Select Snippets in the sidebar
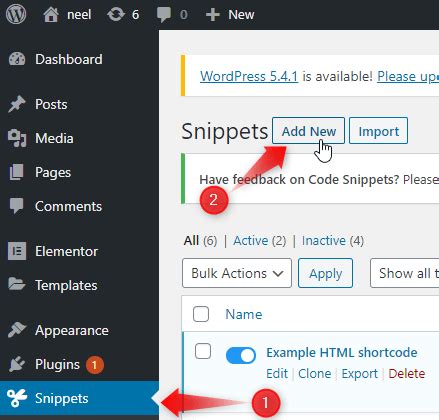This screenshot has height=420, width=439. (x=79, y=398)
